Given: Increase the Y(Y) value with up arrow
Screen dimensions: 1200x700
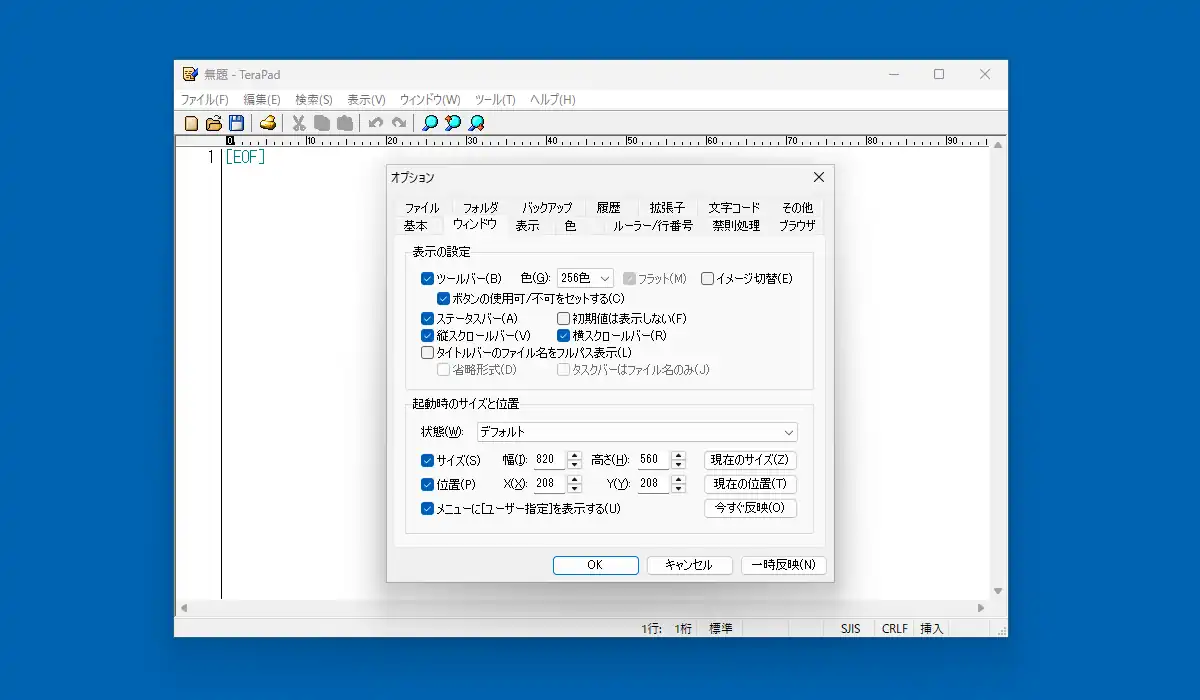Looking at the screenshot, I should click(x=678, y=480).
